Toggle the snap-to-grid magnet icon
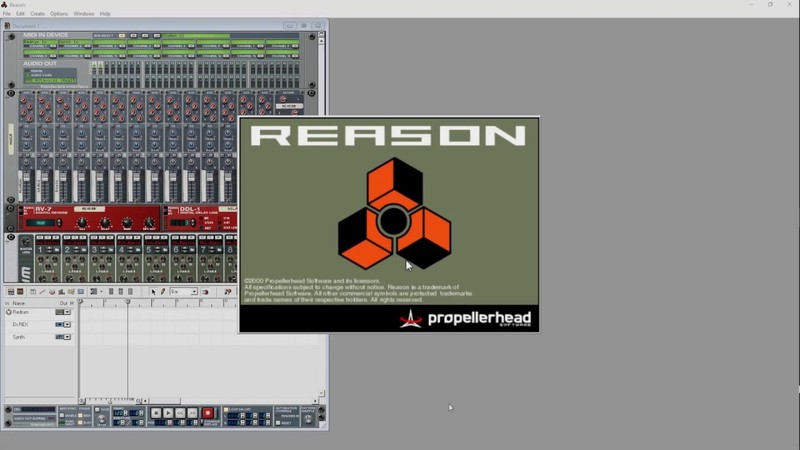The width and height of the screenshot is (800, 450). point(205,292)
